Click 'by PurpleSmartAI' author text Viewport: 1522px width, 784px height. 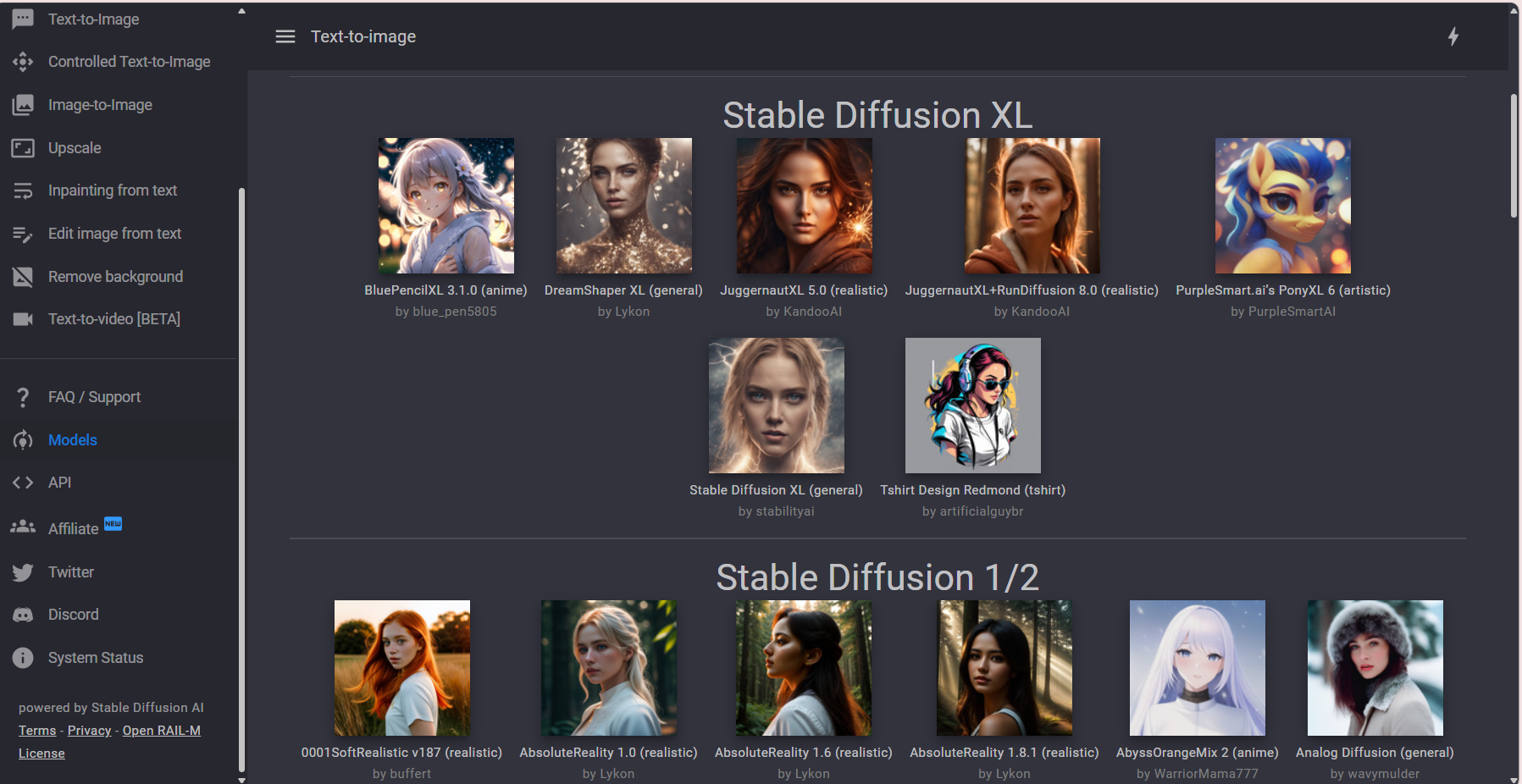point(1283,312)
